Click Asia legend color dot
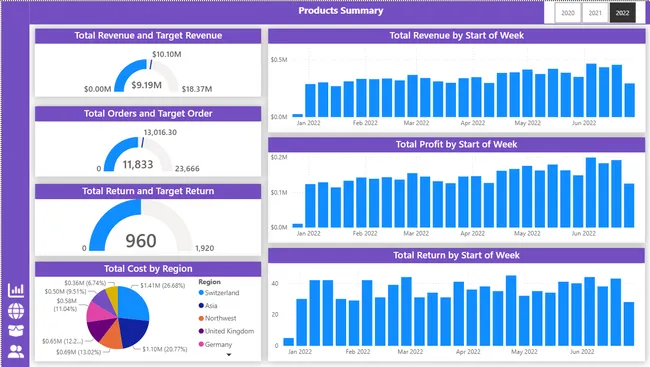The image size is (650, 367). pos(201,306)
